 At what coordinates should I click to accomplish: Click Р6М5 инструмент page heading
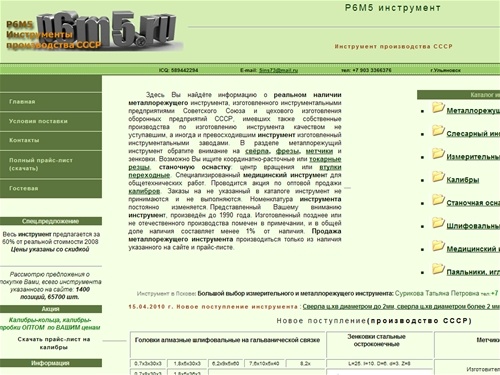pos(393,8)
